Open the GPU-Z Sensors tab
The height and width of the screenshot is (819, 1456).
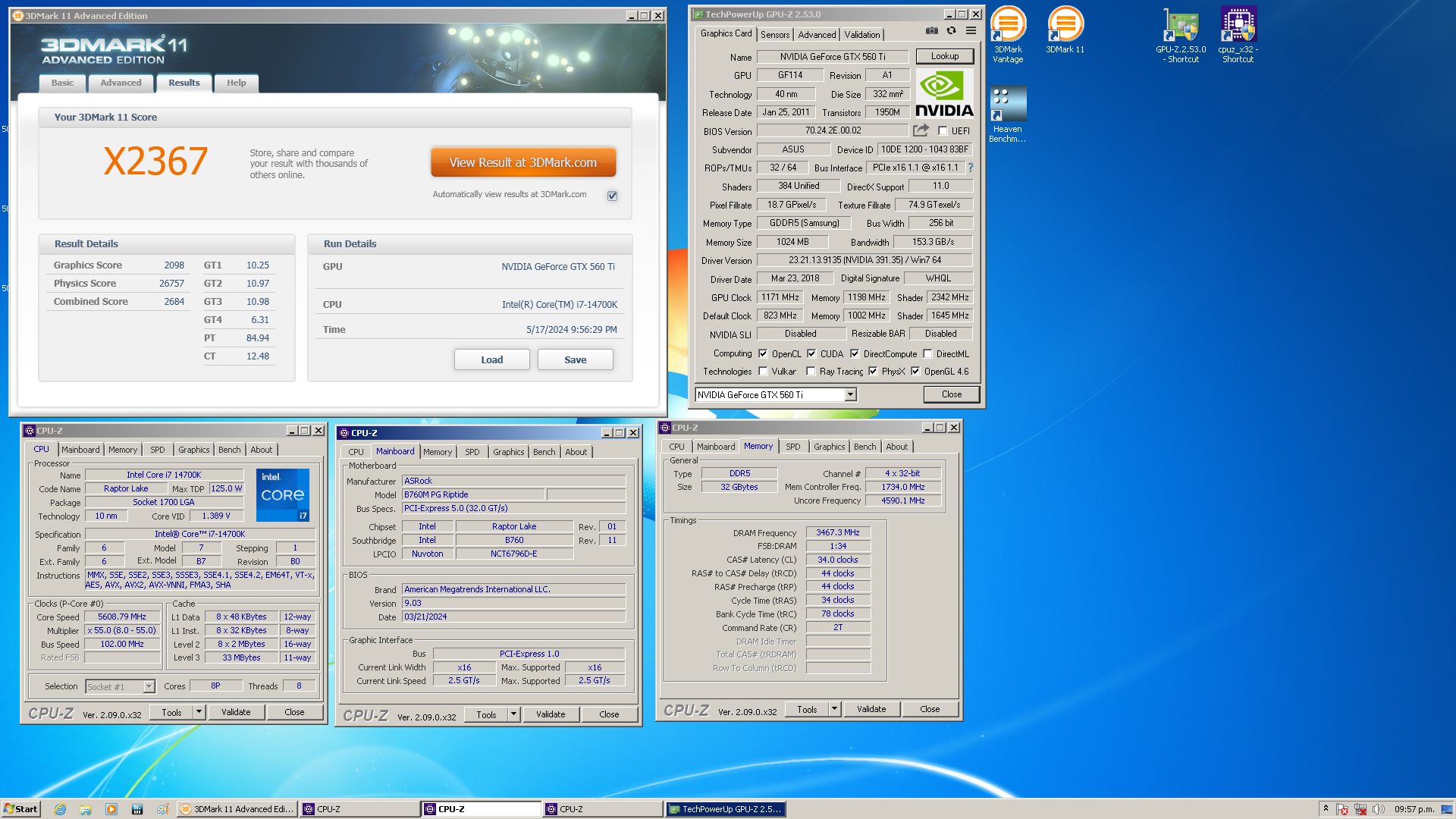pyautogui.click(x=775, y=35)
